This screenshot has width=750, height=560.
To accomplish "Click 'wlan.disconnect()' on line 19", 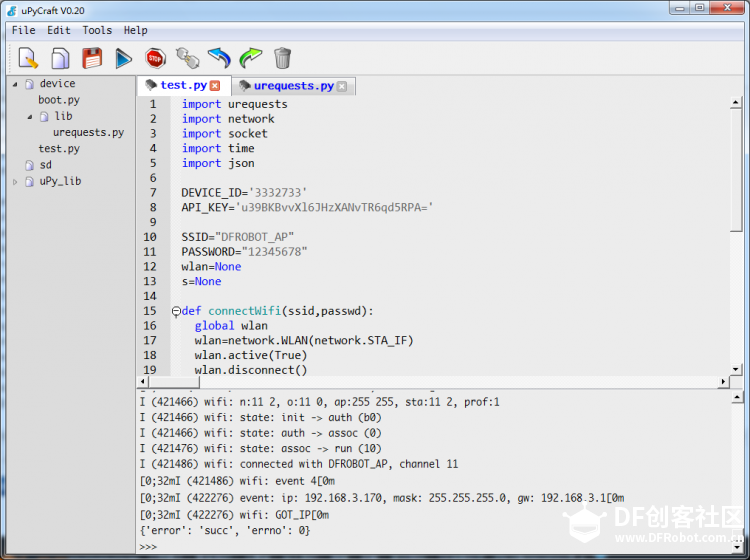I will coord(251,370).
